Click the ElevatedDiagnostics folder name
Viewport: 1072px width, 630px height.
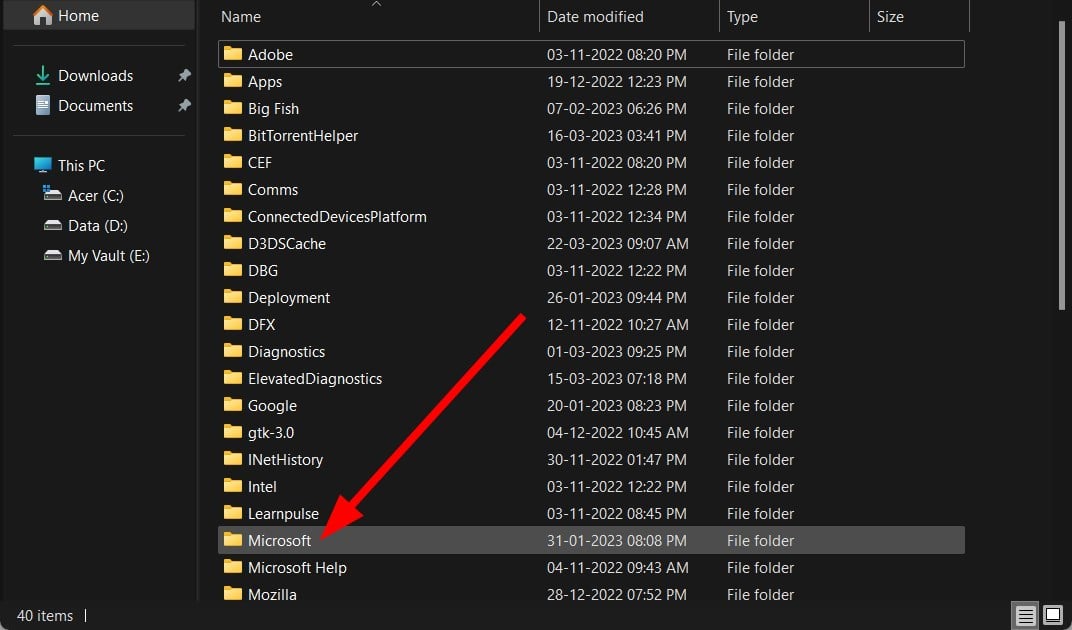click(314, 379)
